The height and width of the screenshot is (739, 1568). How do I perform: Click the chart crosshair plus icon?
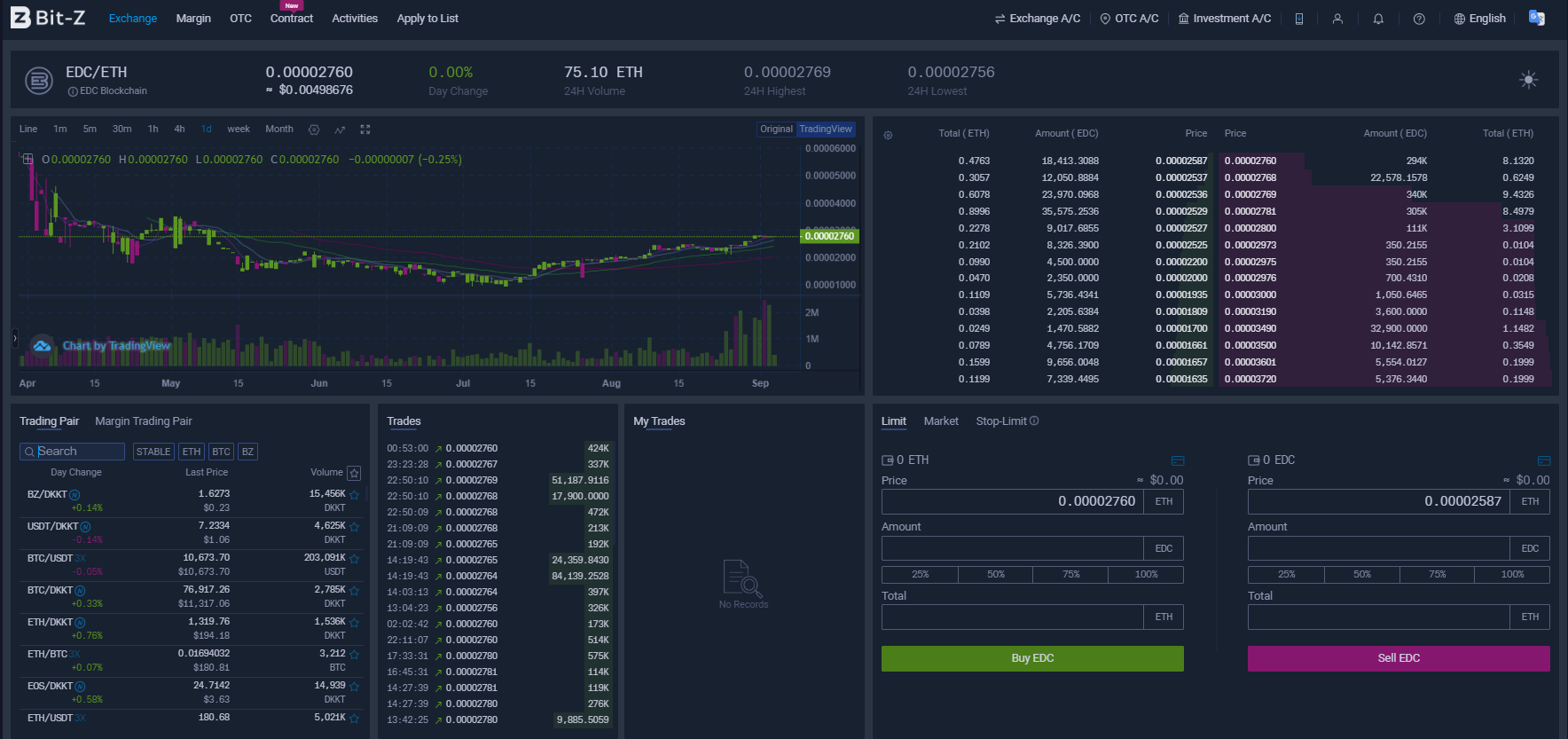click(x=27, y=160)
